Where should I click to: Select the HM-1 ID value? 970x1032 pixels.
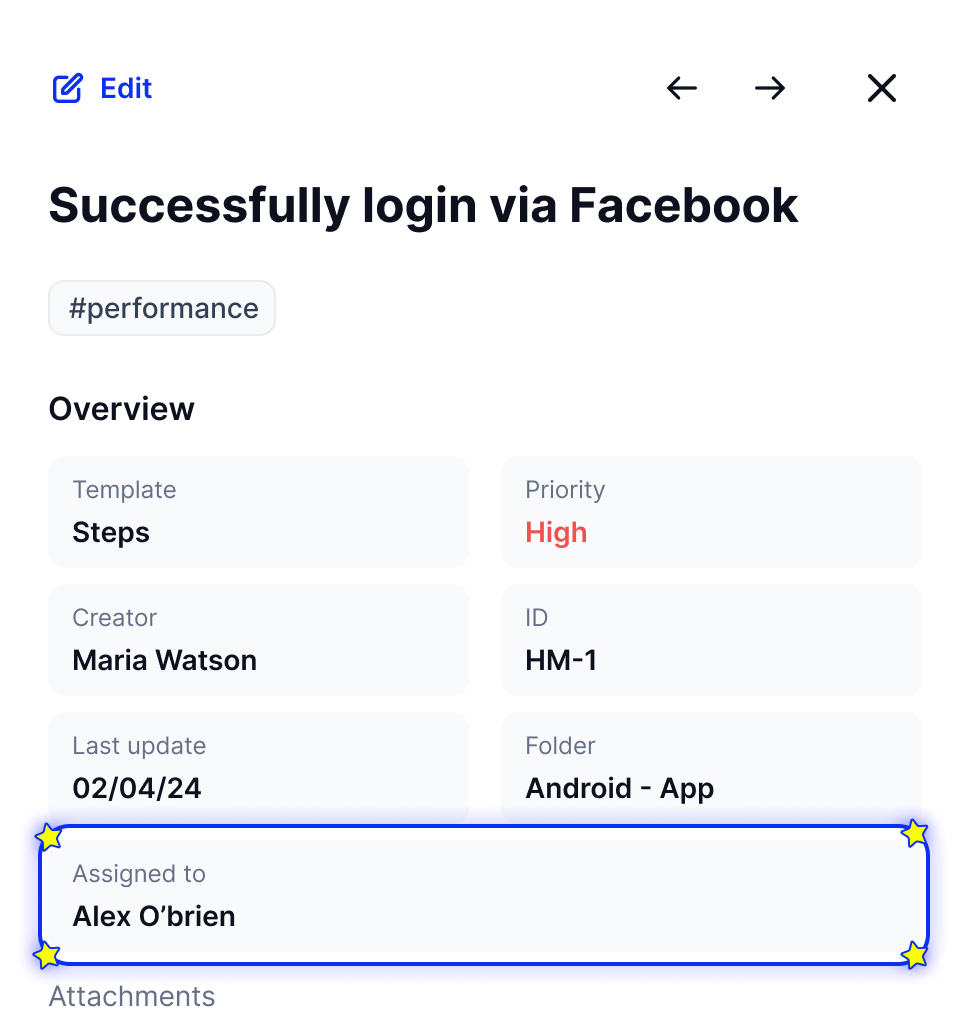pos(561,660)
